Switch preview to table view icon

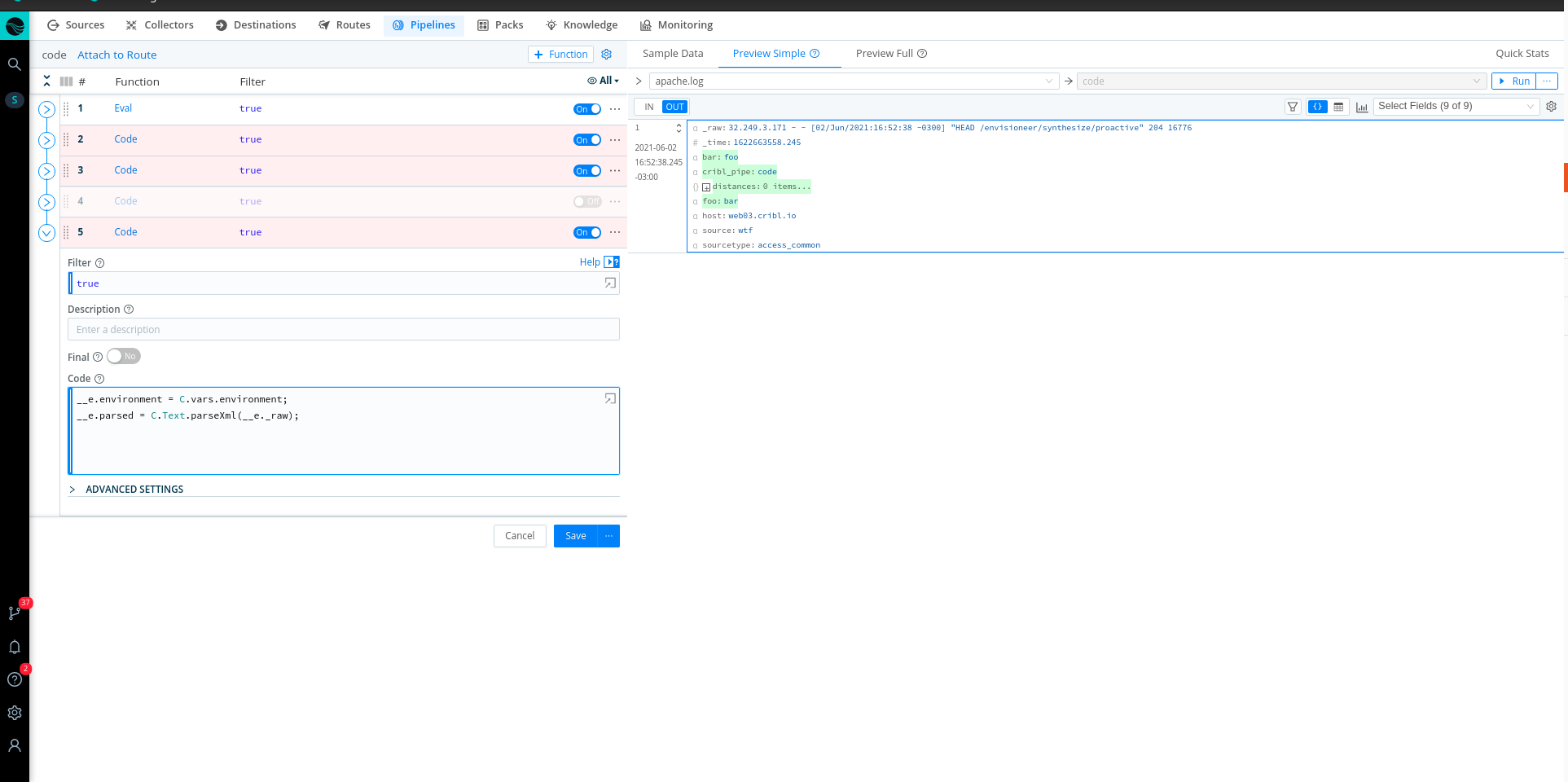coord(1338,107)
